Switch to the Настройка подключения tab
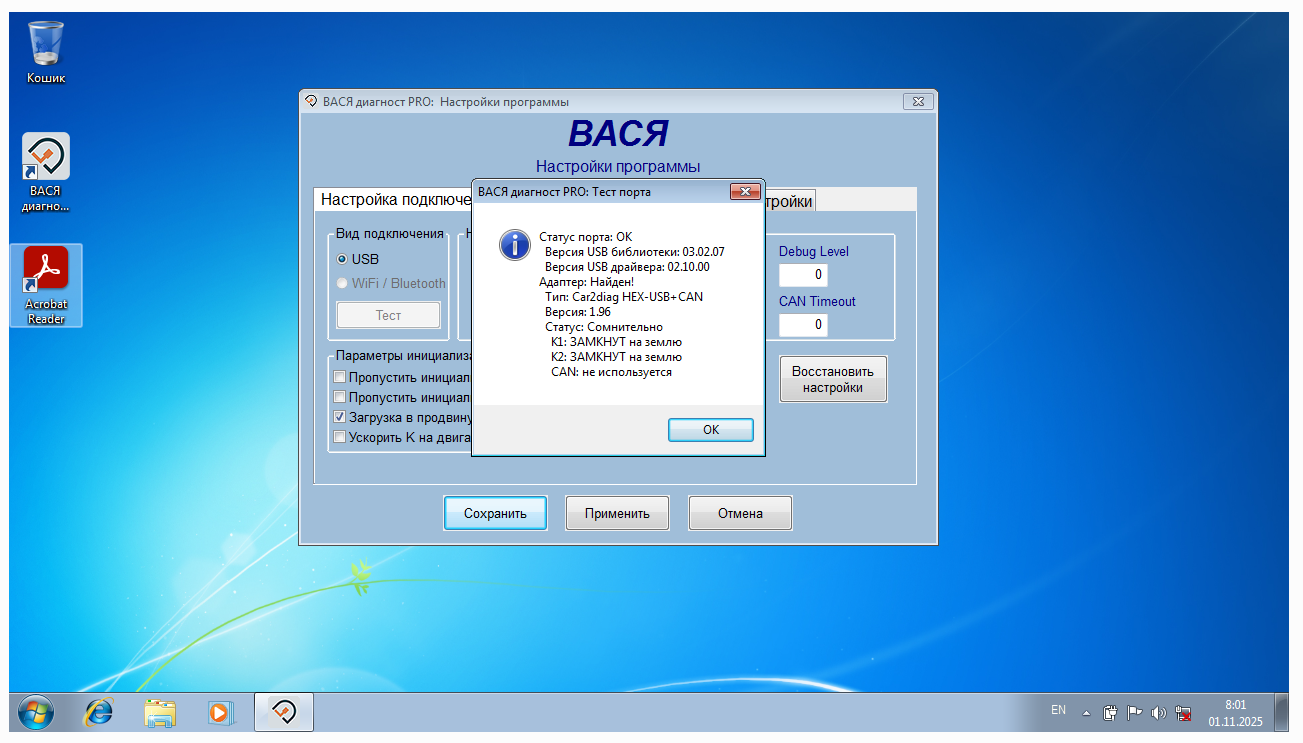Screen dimensions: 1303x743 394,200
